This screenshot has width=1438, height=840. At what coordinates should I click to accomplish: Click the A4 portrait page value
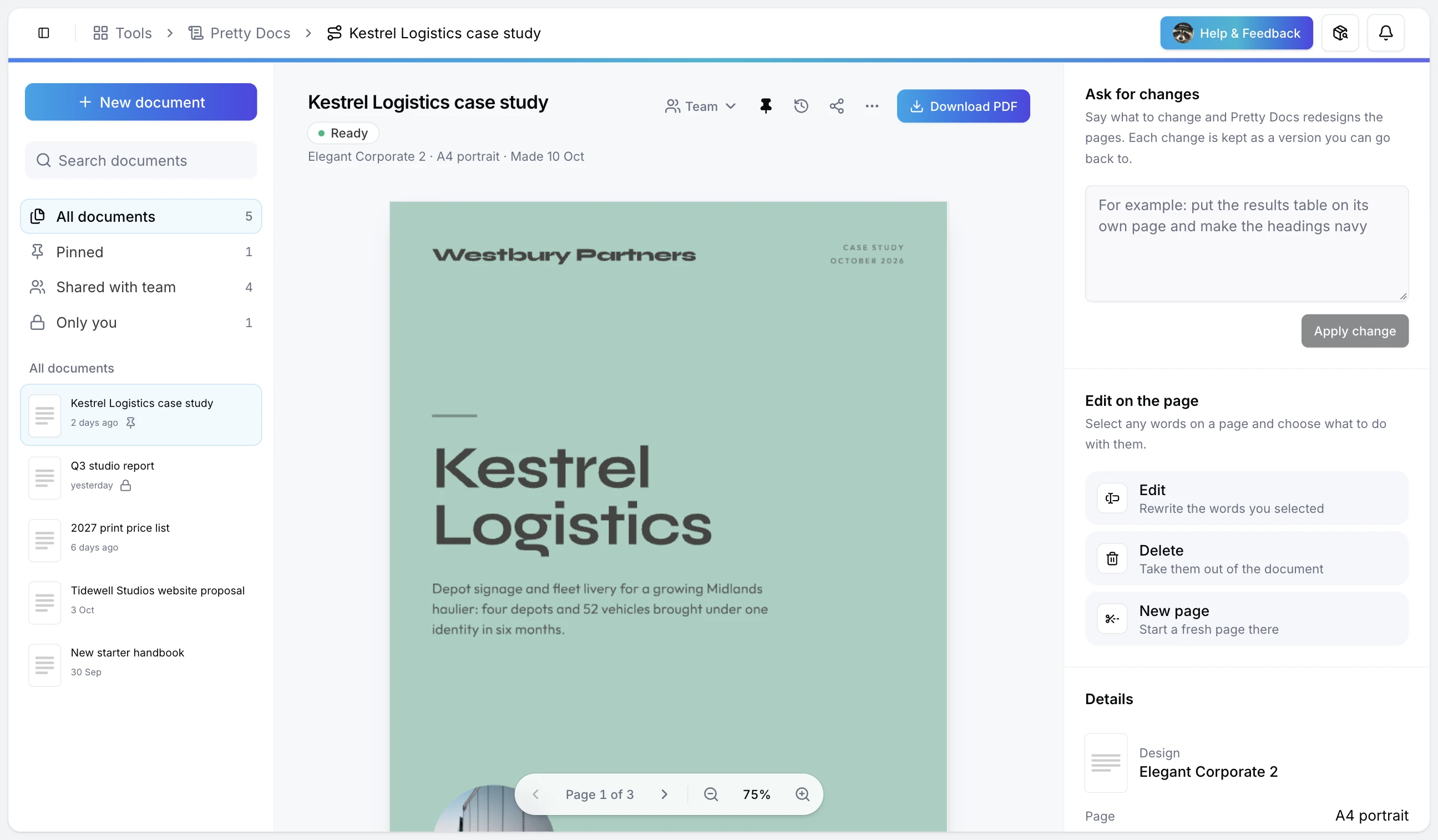(1372, 816)
